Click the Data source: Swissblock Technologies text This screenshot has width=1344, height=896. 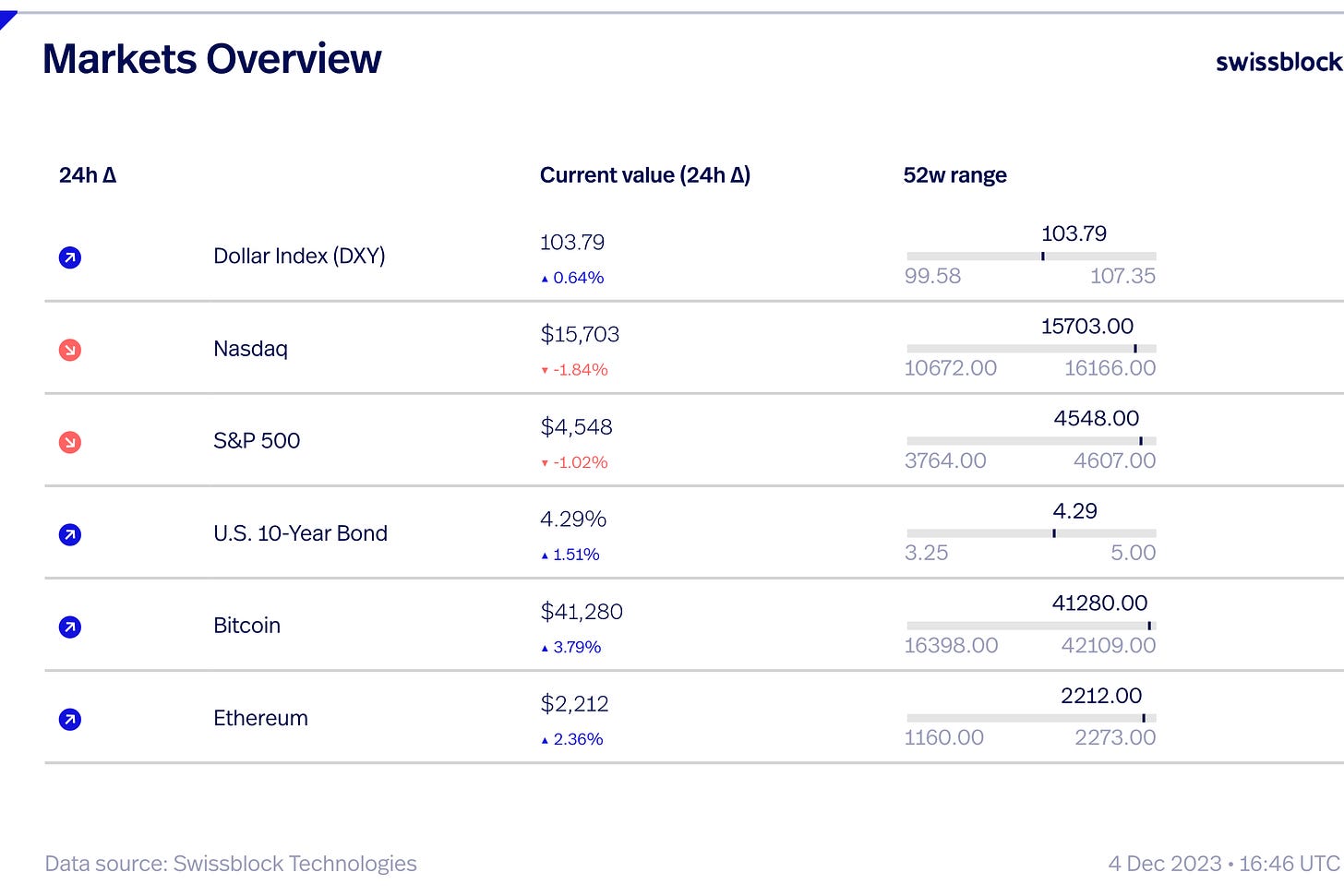click(x=231, y=864)
